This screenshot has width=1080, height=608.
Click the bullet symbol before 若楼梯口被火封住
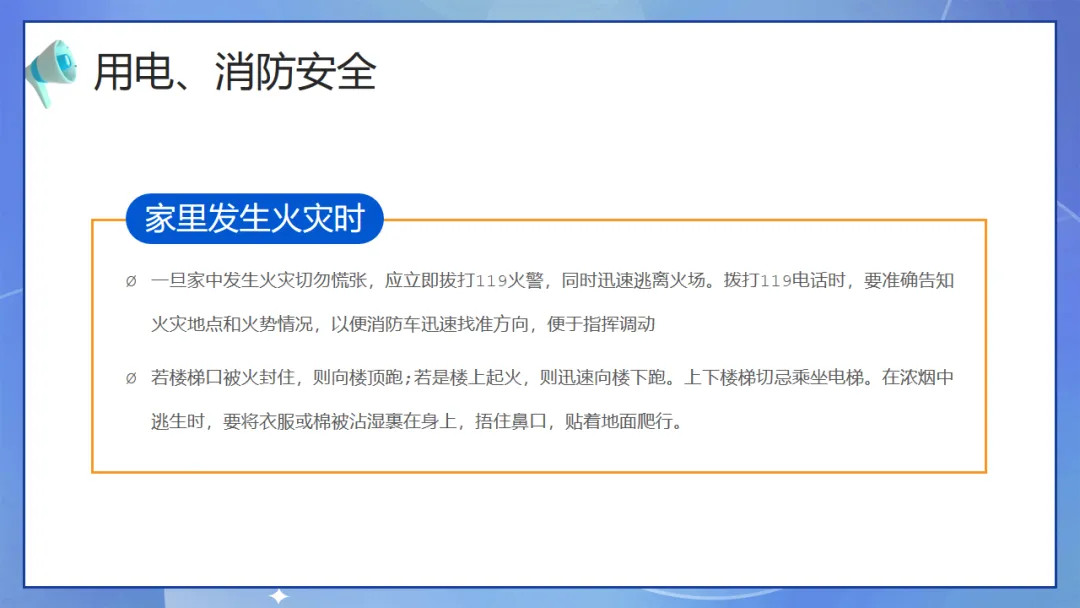pos(131,378)
